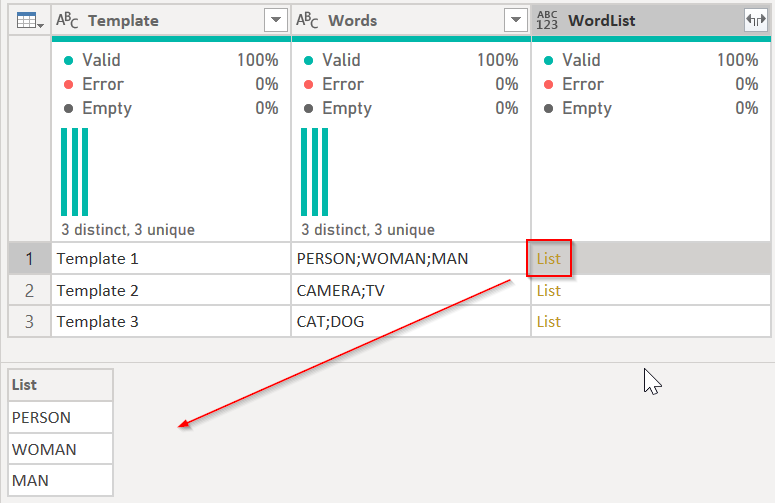Image resolution: width=775 pixels, height=503 pixels.
Task: Select the Template 3 cell
Action: tap(171, 322)
